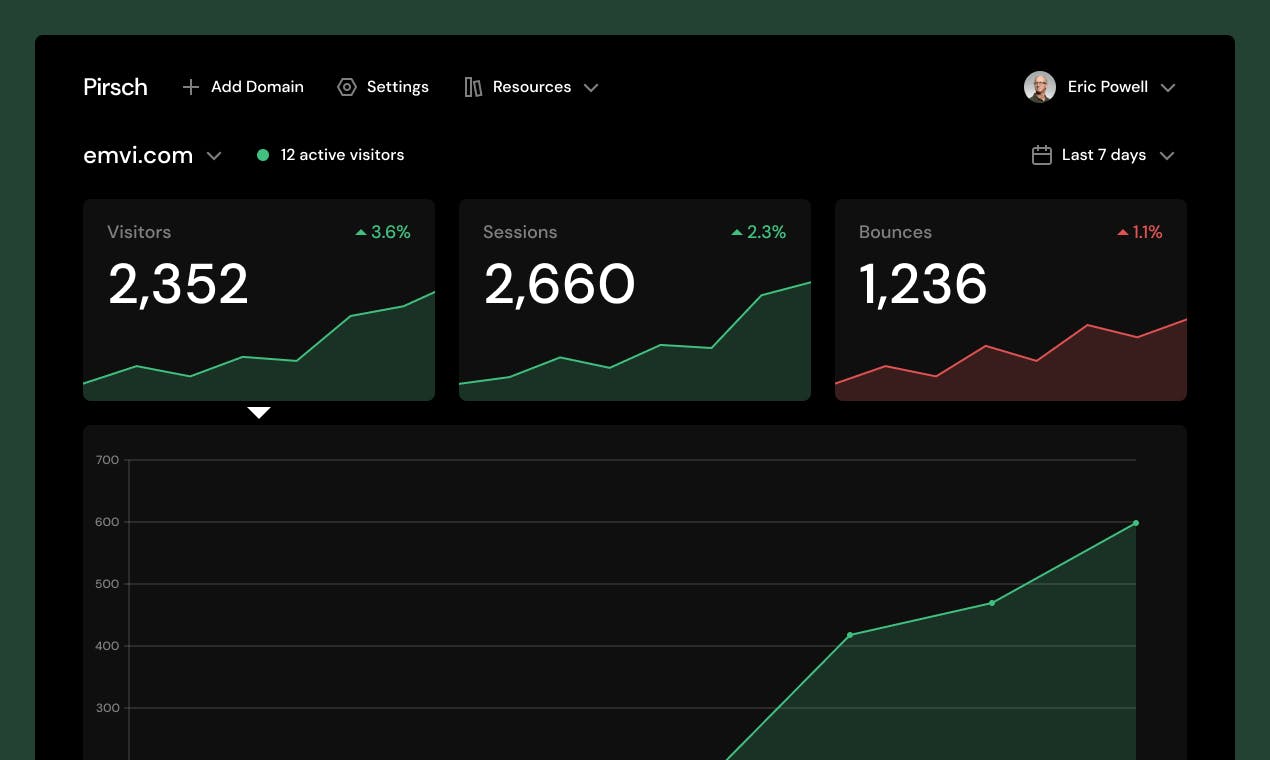
Task: Expand the emvi.com domain chevron
Action: click(213, 156)
